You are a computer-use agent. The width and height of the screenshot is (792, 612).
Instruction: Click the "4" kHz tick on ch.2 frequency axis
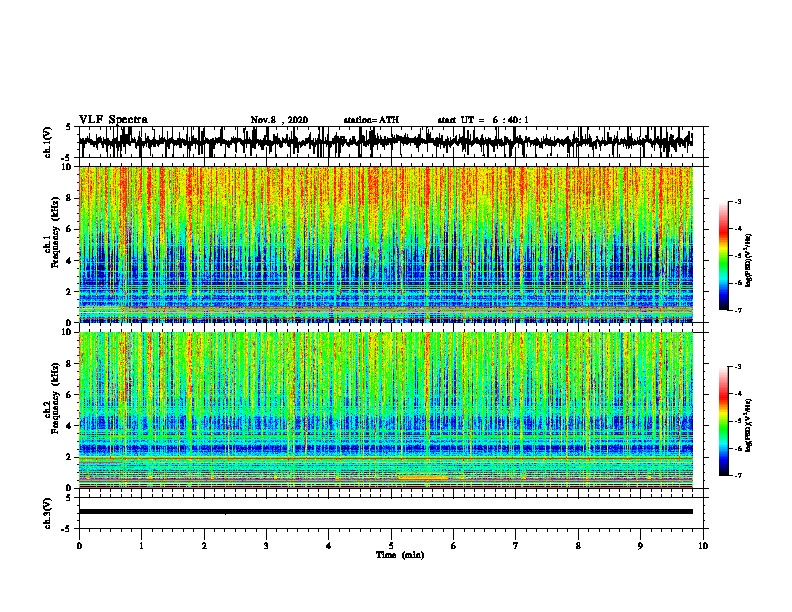[70, 426]
